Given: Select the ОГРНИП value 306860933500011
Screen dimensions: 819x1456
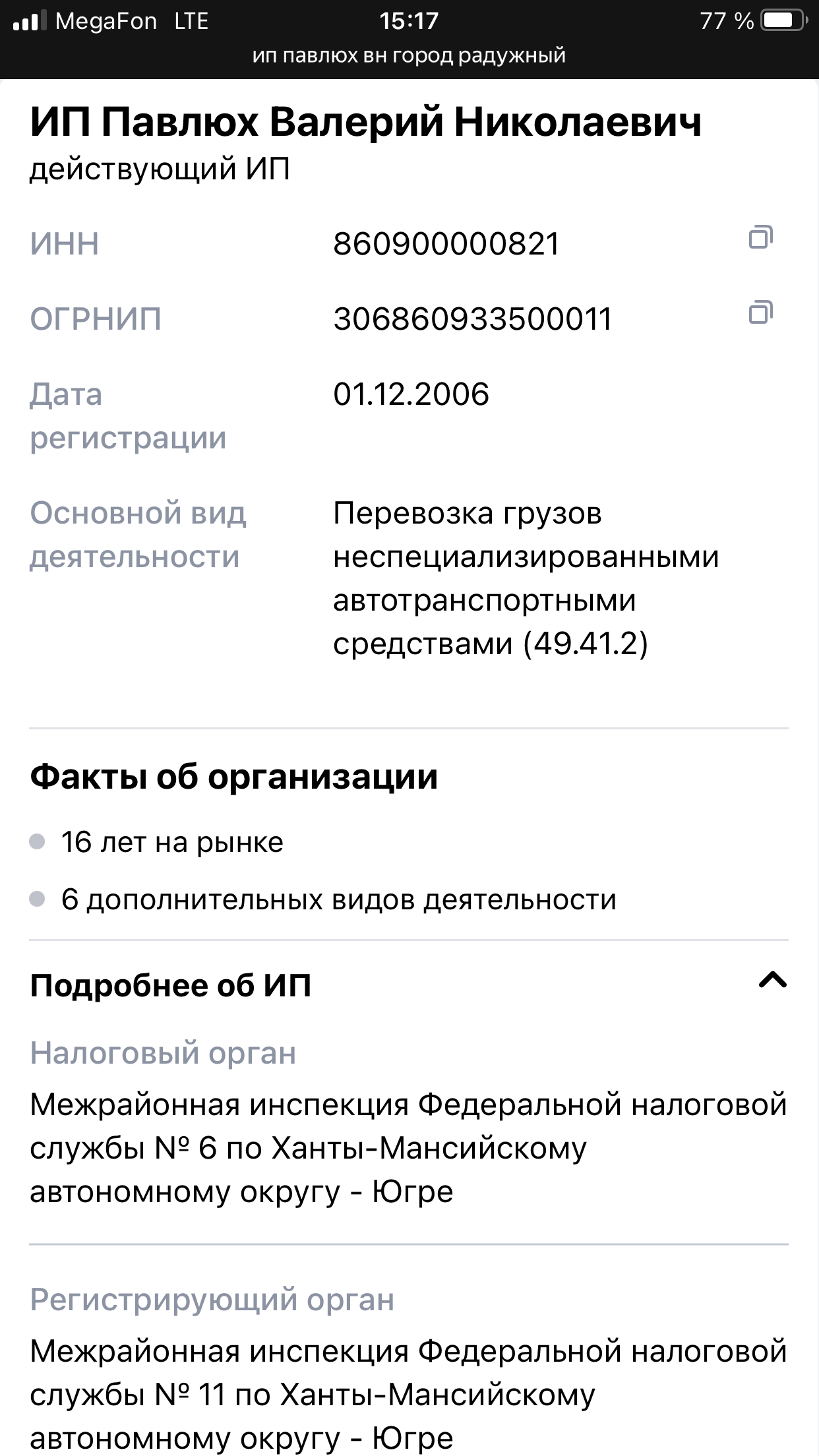Looking at the screenshot, I should point(473,319).
